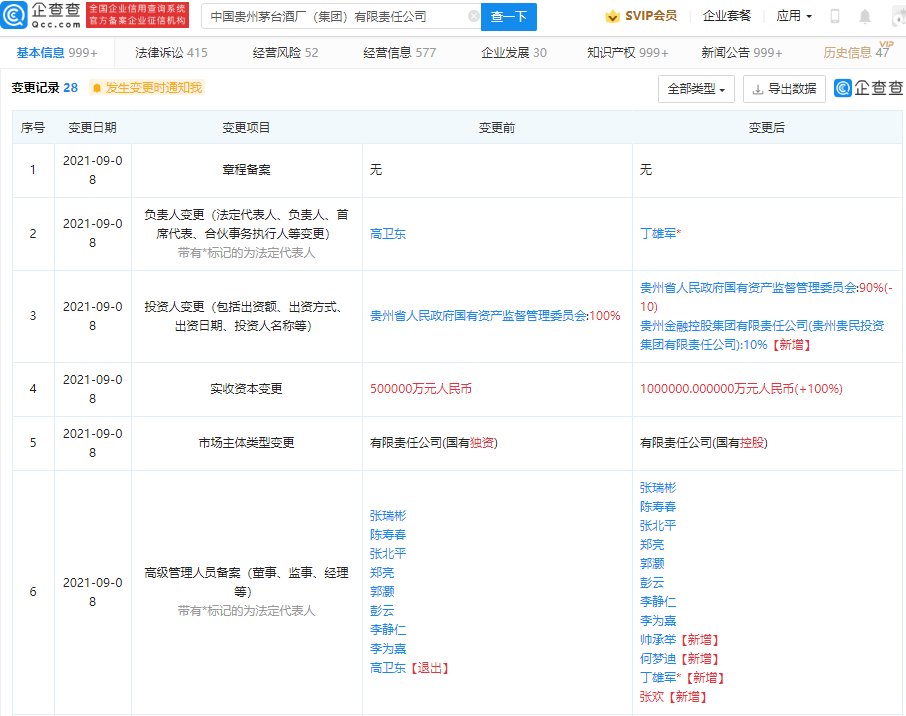This screenshot has width=906, height=716.
Task: Switch to the 基本信息 tab
Action: (x=57, y=53)
